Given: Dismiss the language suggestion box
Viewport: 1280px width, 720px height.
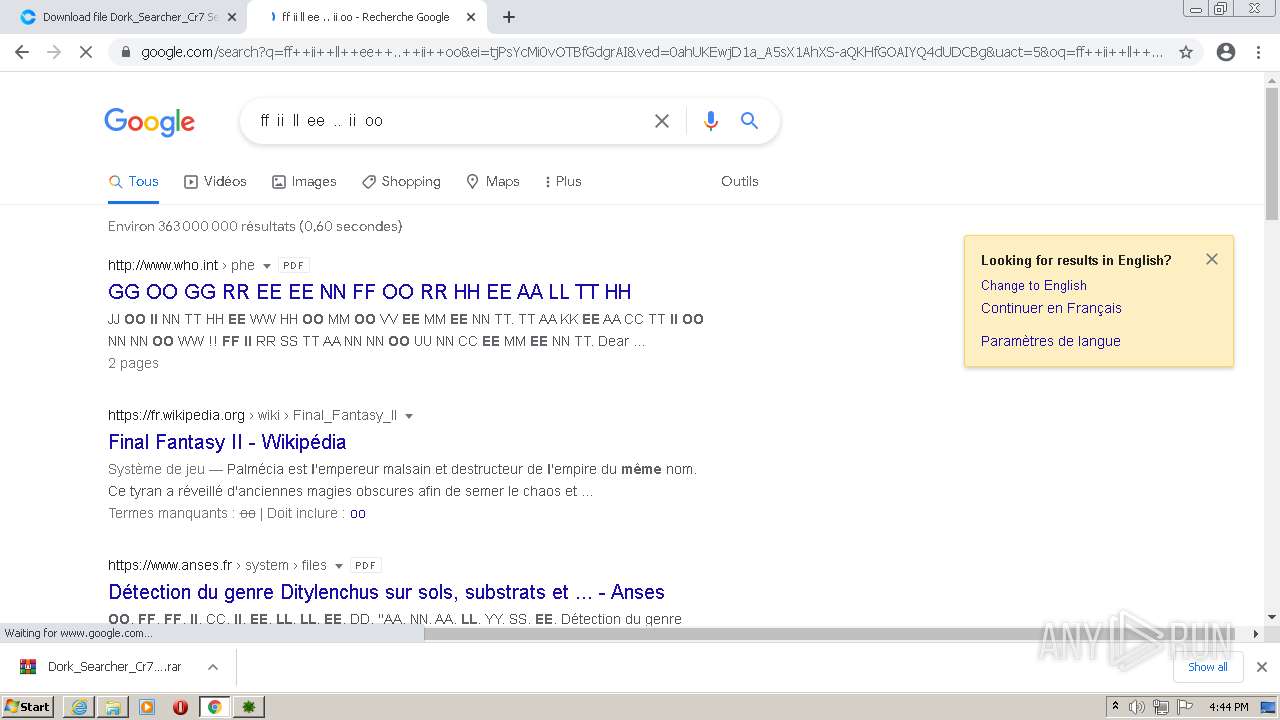Looking at the screenshot, I should point(1212,259).
